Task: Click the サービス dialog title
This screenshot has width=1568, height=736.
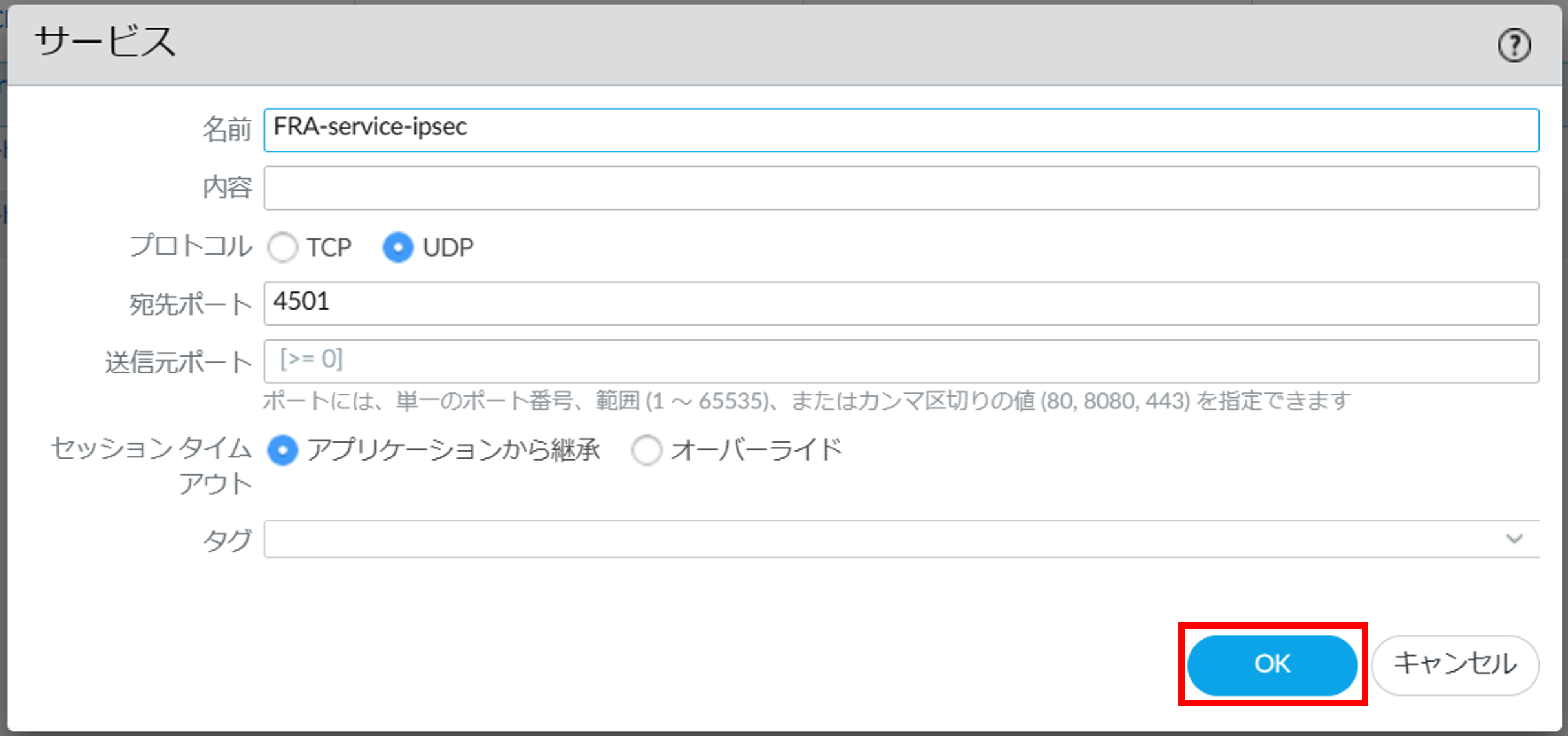Action: (105, 42)
